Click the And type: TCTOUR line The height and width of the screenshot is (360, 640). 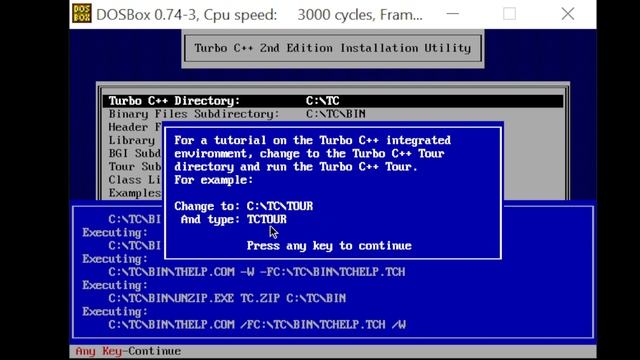pos(233,219)
